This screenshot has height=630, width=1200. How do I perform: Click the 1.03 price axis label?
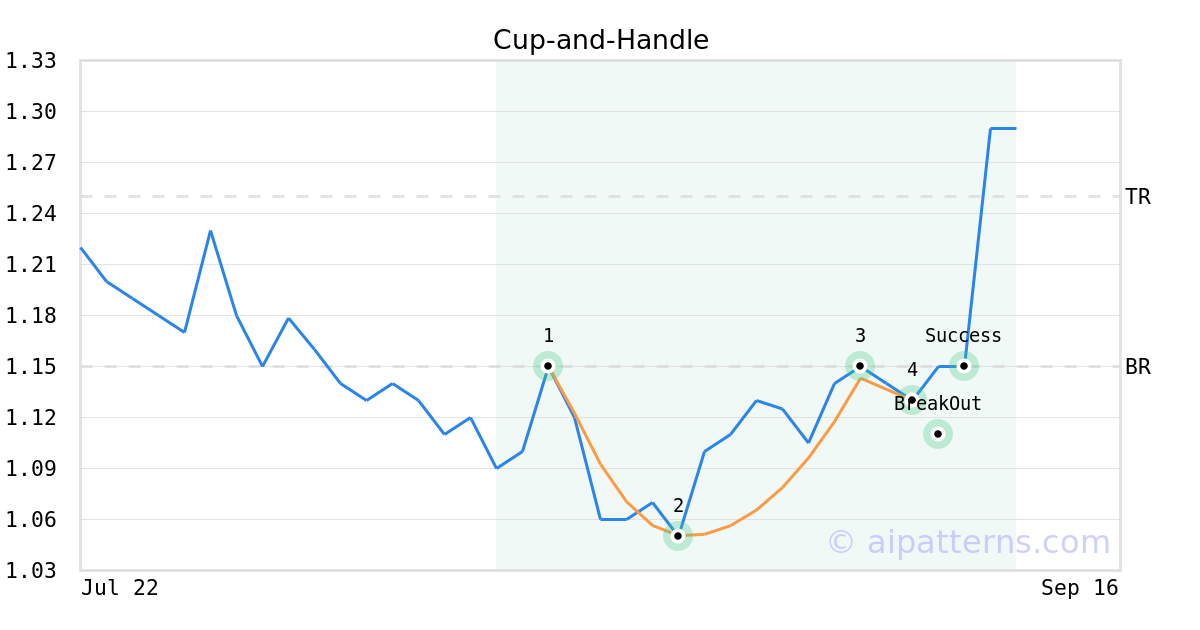[30, 571]
